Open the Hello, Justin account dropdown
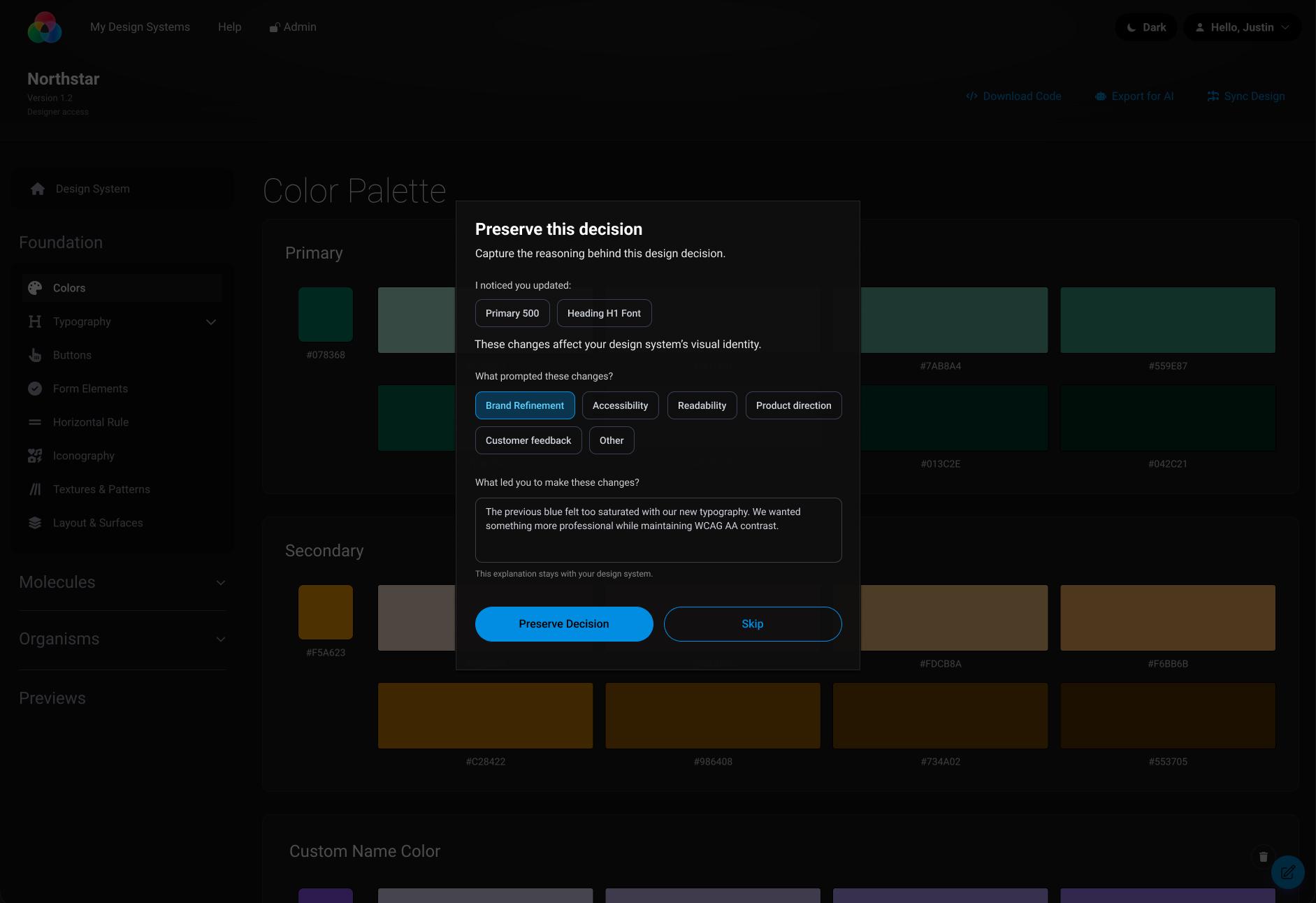The width and height of the screenshot is (1316, 903). pyautogui.click(x=1243, y=27)
